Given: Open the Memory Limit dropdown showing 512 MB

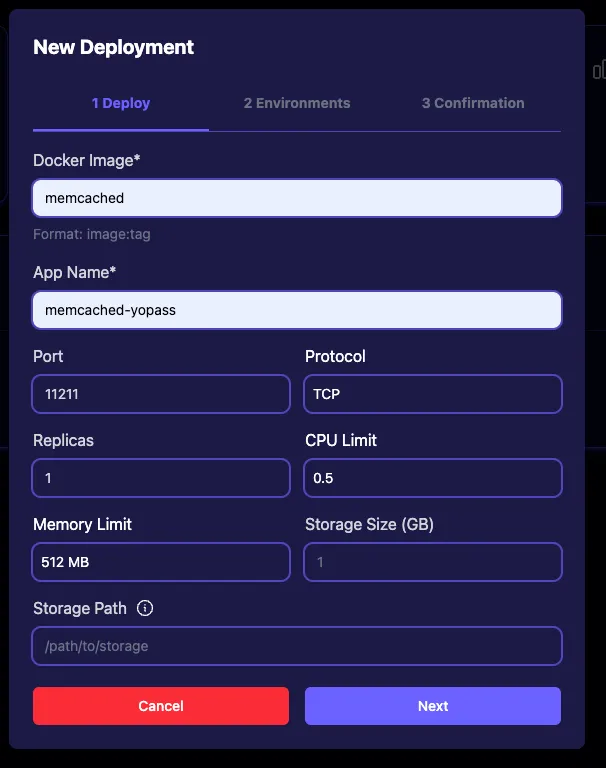Looking at the screenshot, I should point(161,562).
